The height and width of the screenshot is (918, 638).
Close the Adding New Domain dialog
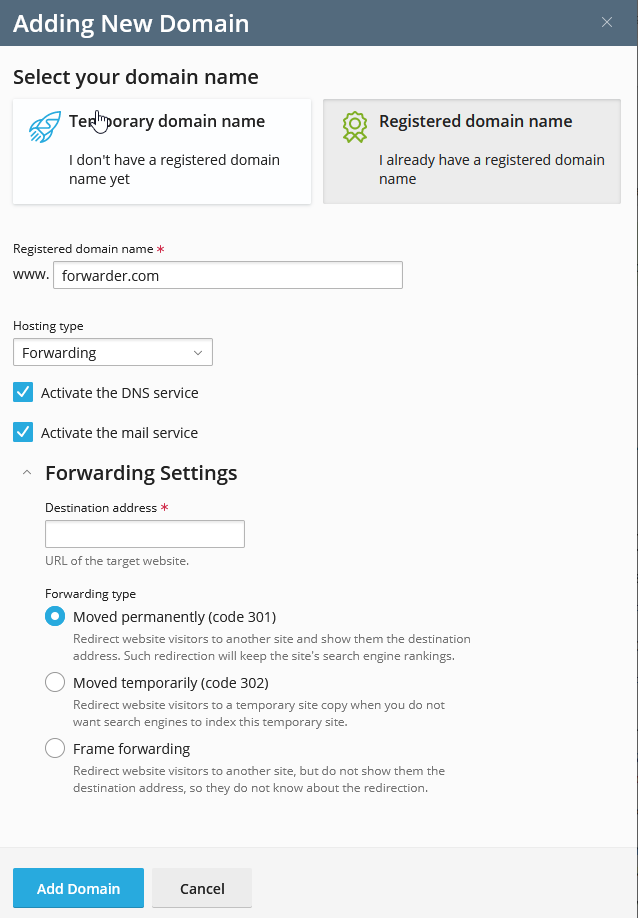tap(606, 22)
